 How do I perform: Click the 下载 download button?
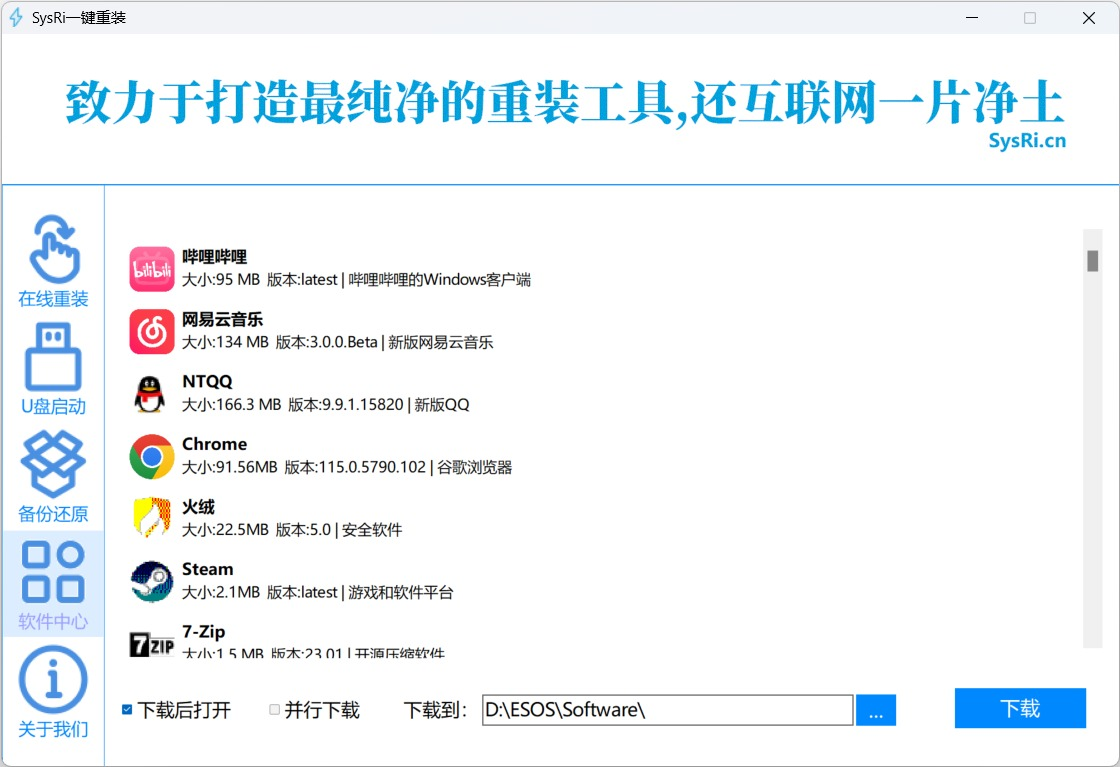[1020, 708]
